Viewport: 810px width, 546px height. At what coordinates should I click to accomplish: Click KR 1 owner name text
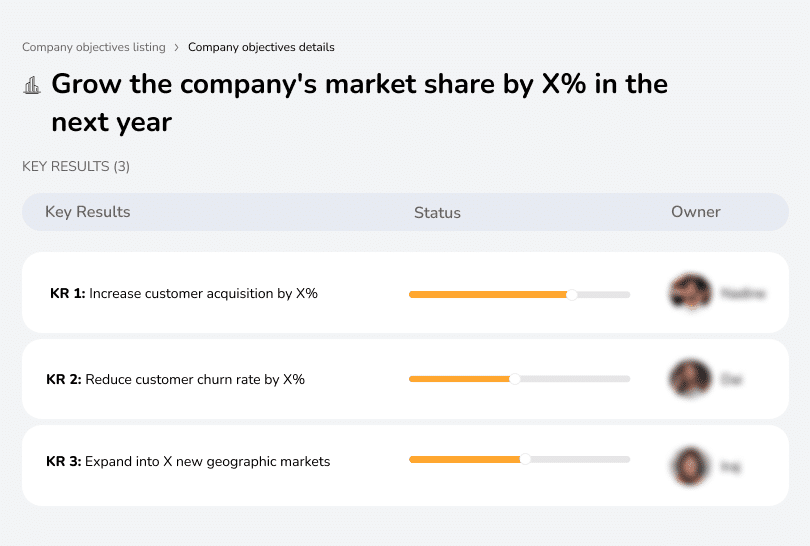click(743, 294)
